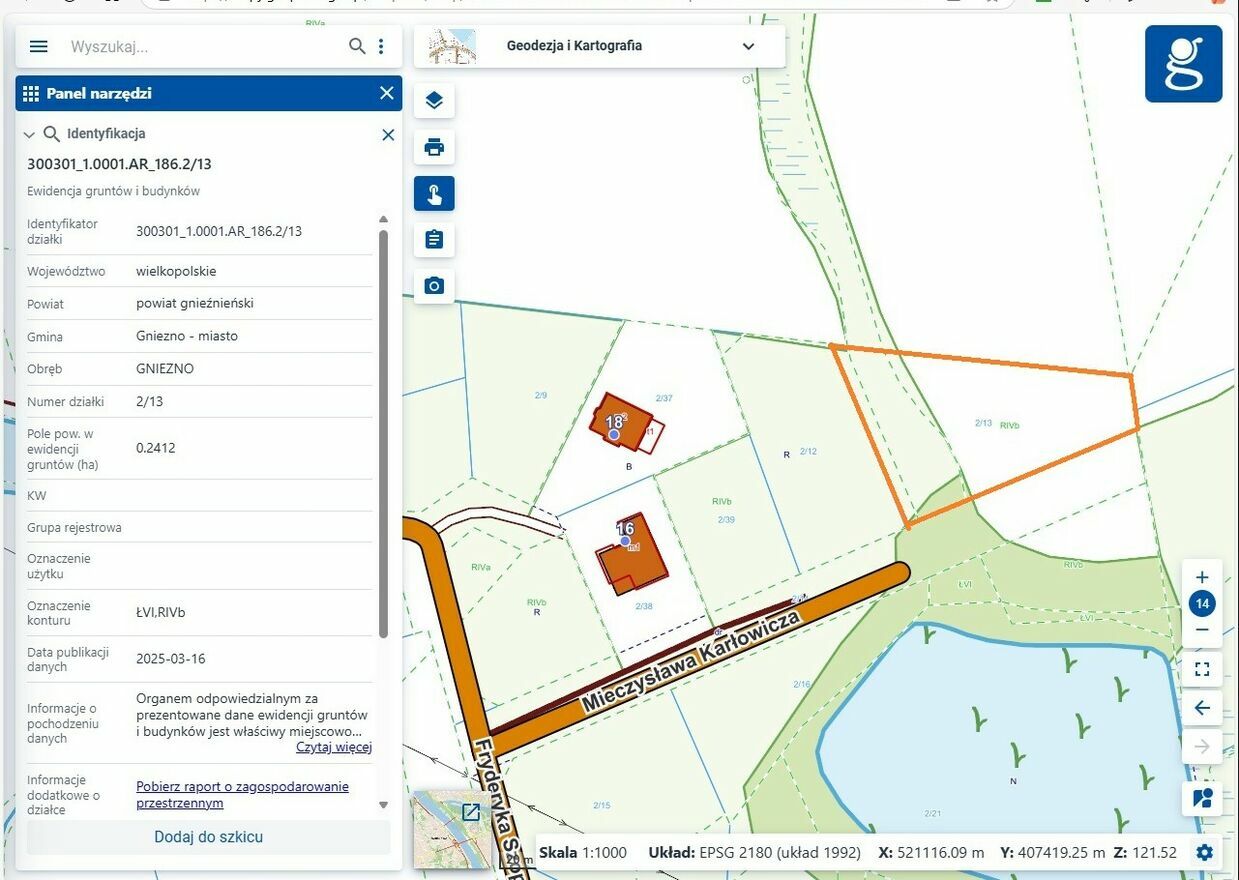Open the bookmark location map tool
This screenshot has height=880, width=1239.
click(1202, 798)
